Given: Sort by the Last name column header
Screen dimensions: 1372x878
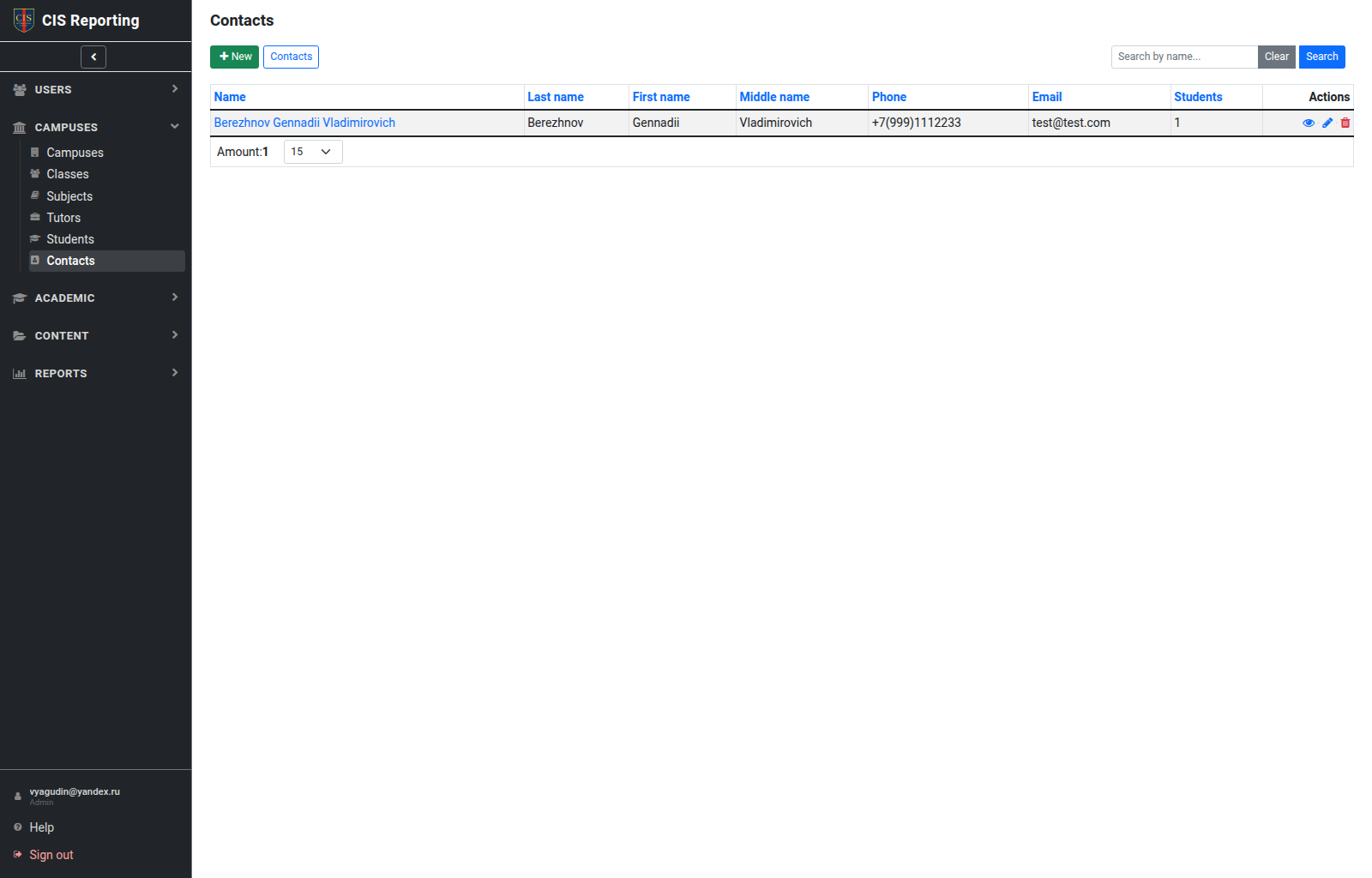Looking at the screenshot, I should pyautogui.click(x=556, y=97).
